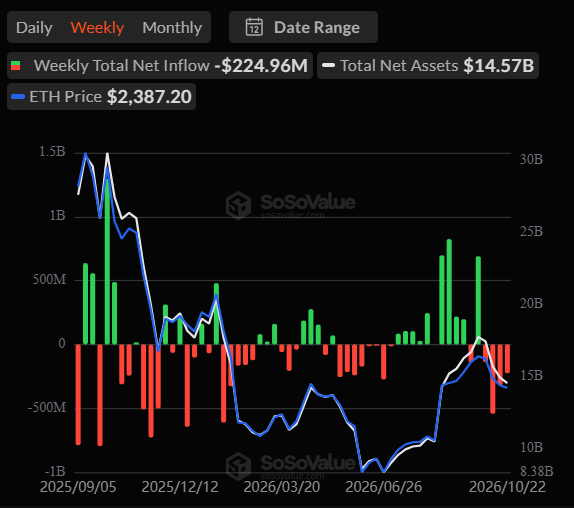Screen dimensions: 574x508
Task: Click the 2025/12/12 x-axis date label
Action: click(x=180, y=487)
